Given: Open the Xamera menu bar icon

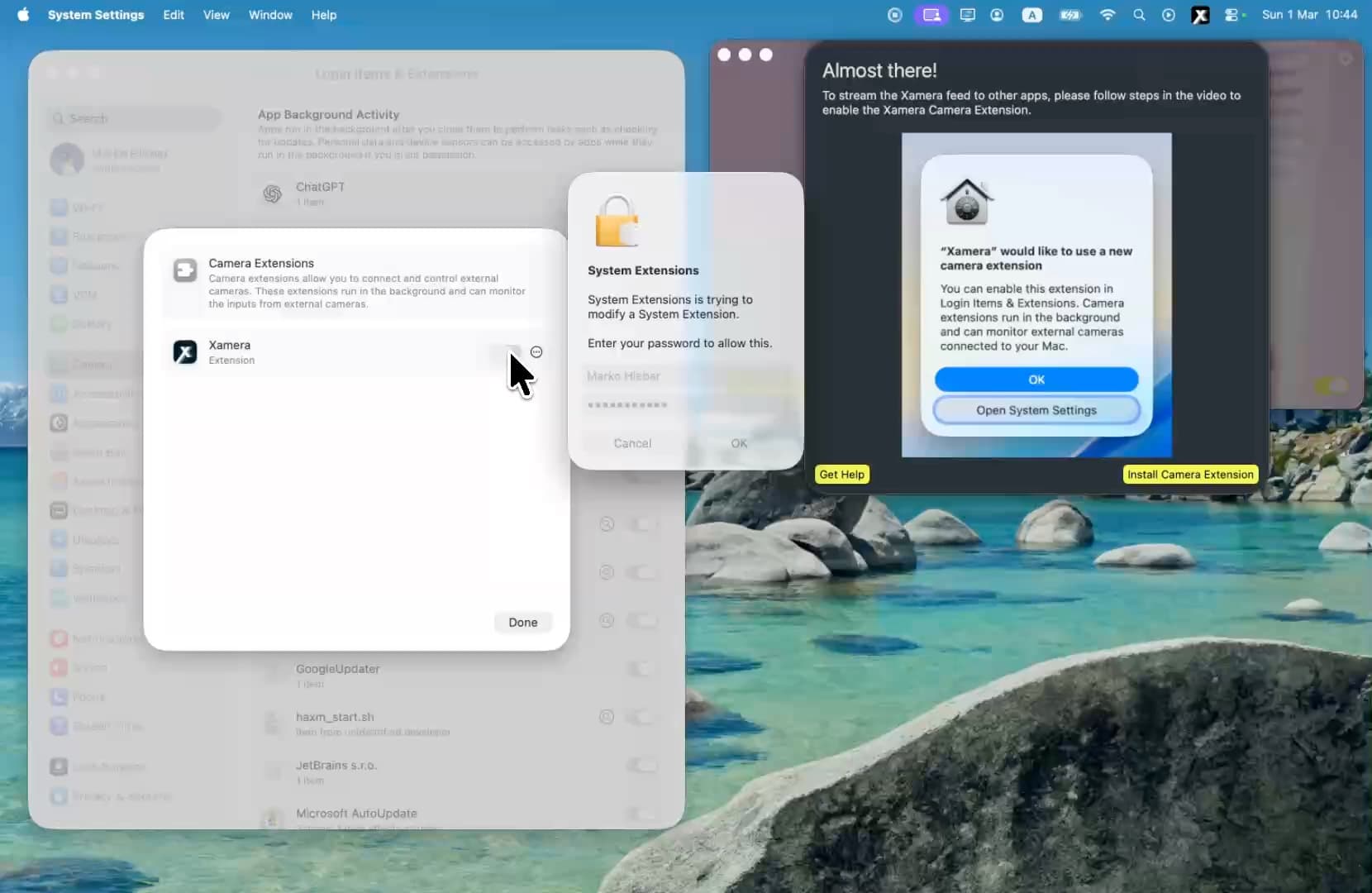Looking at the screenshot, I should click(1200, 14).
